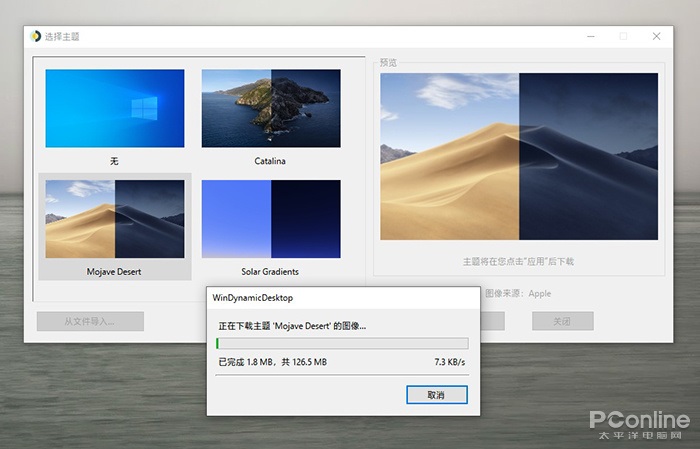
Task: Click the WinDynamicDesktop app icon in title bar
Action: point(35,36)
